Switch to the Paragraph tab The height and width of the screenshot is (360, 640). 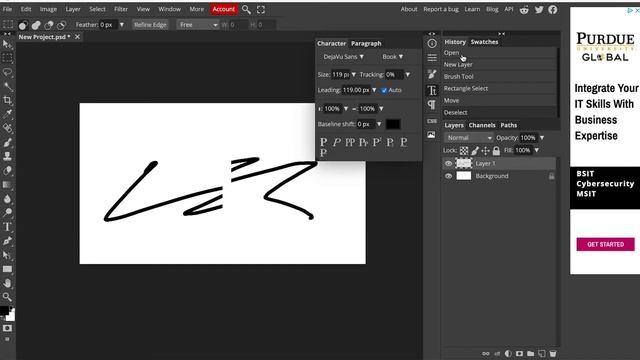[366, 43]
